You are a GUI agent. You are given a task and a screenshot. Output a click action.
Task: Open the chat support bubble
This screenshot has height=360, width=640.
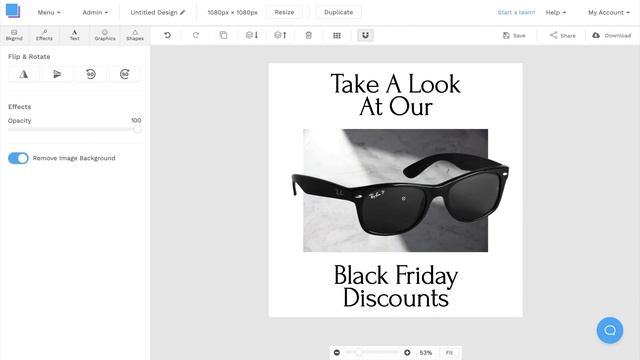coord(610,330)
